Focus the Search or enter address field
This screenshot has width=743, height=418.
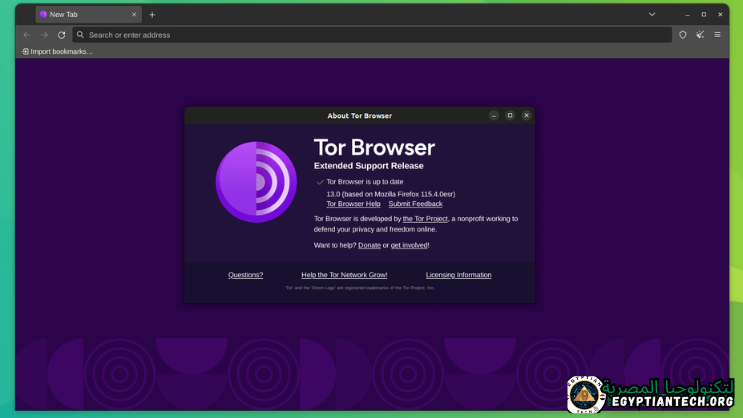tap(370, 35)
